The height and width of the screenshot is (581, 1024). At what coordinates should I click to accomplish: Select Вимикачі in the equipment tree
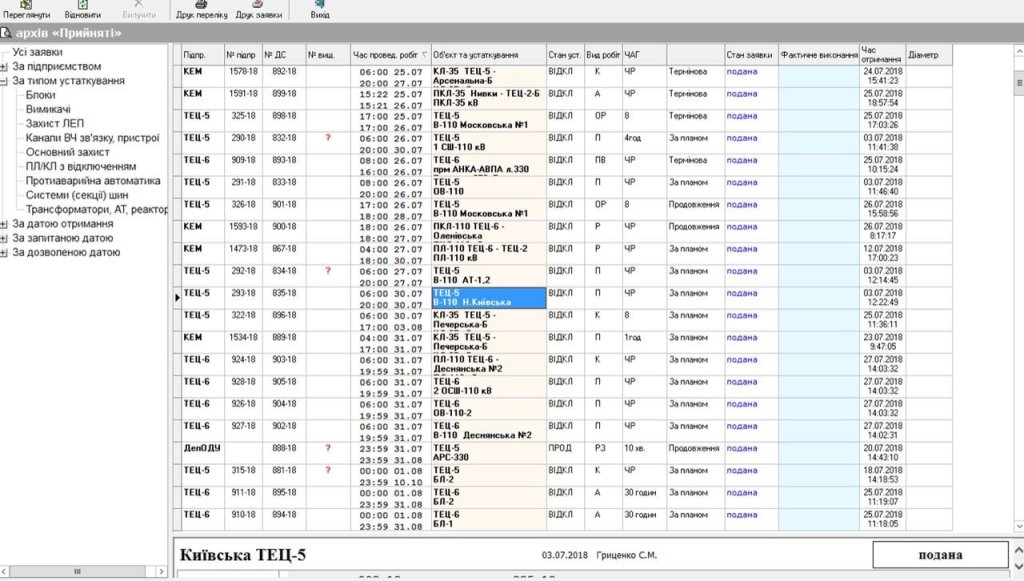tap(49, 109)
